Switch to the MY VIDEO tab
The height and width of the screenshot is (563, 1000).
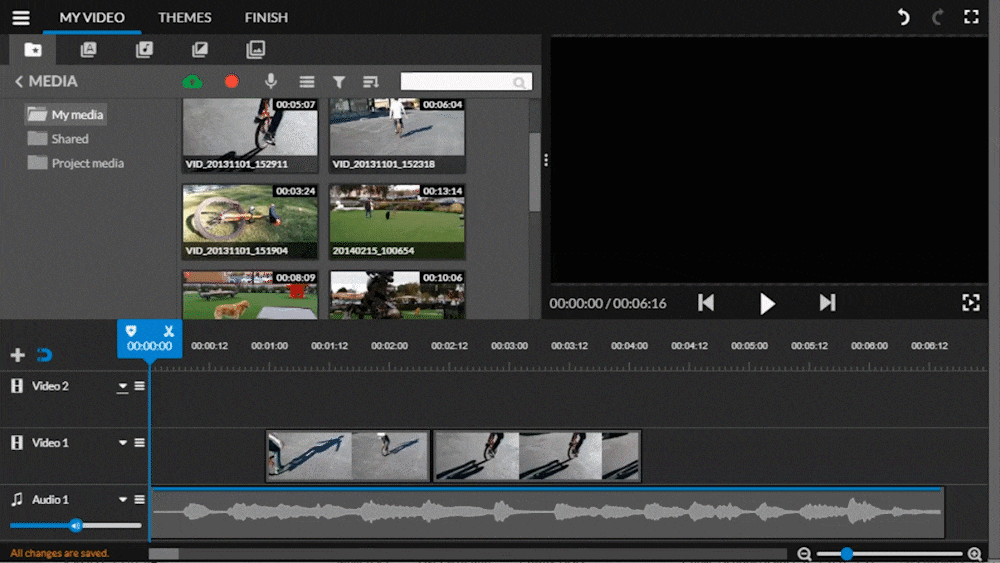pyautogui.click(x=92, y=17)
